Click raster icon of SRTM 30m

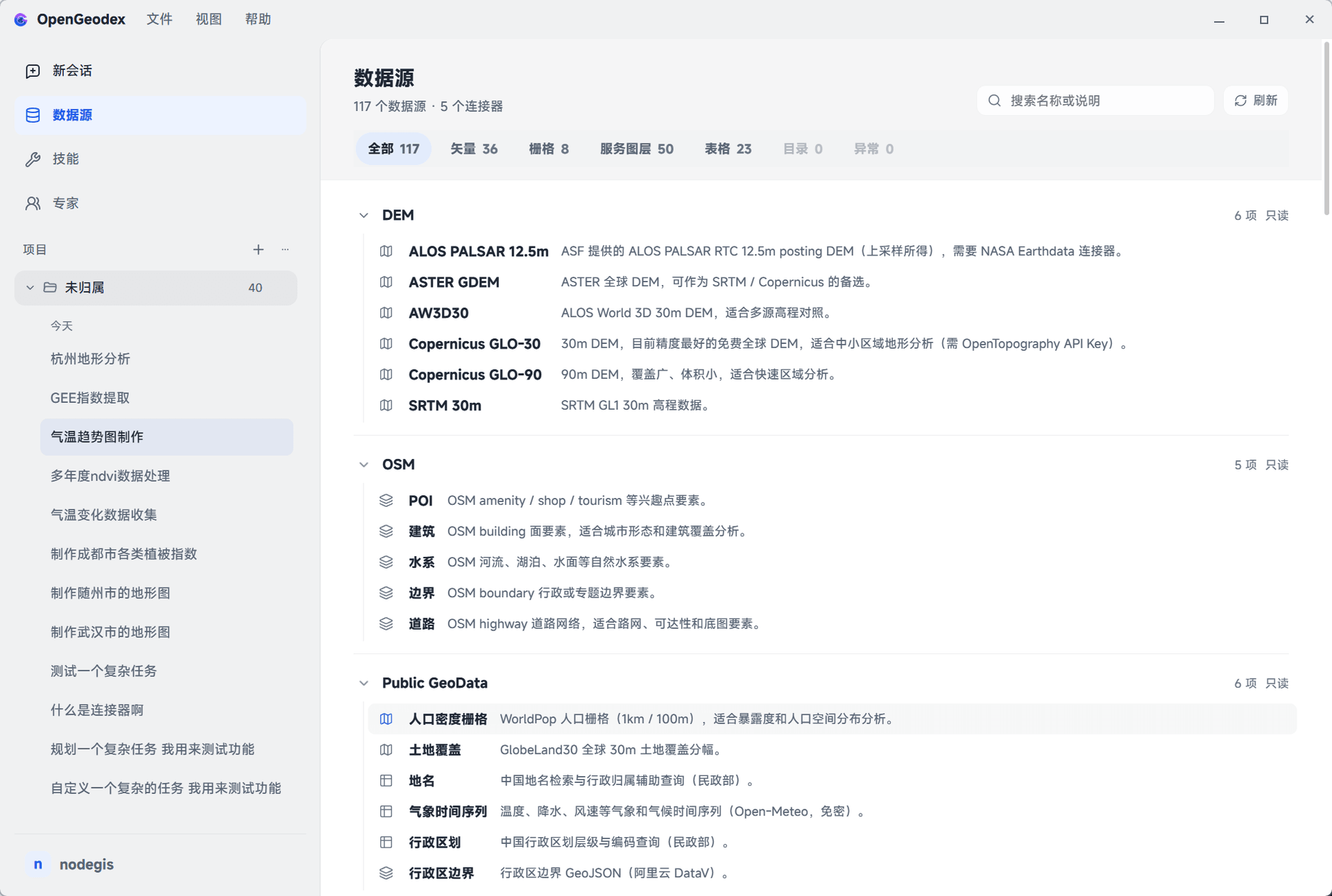click(386, 406)
